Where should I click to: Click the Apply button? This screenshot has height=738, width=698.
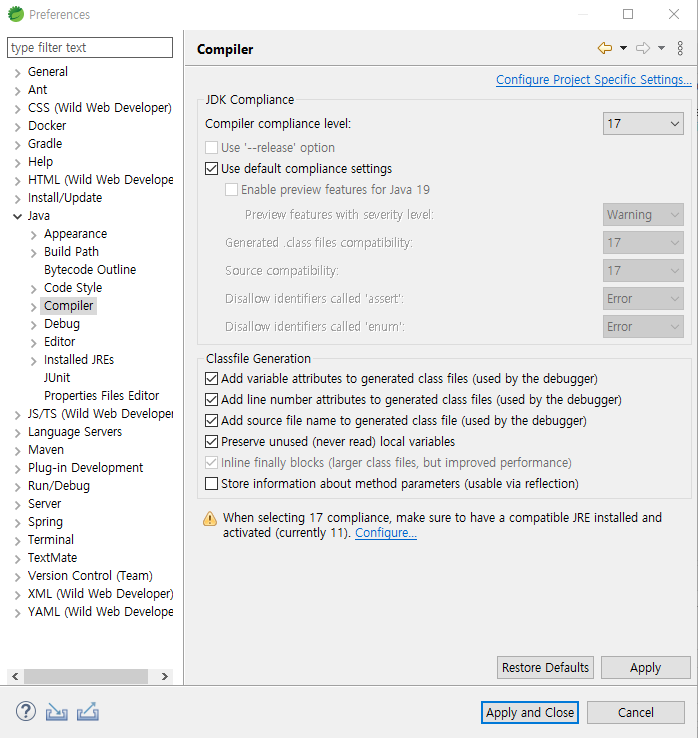(645, 667)
